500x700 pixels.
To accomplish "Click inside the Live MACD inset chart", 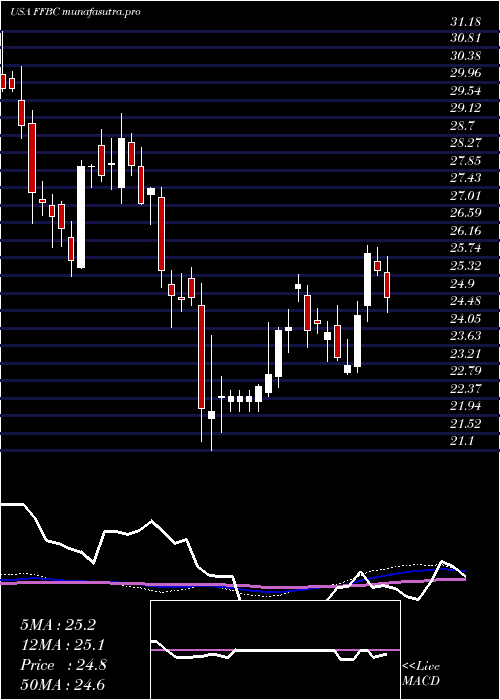I will click(275, 650).
